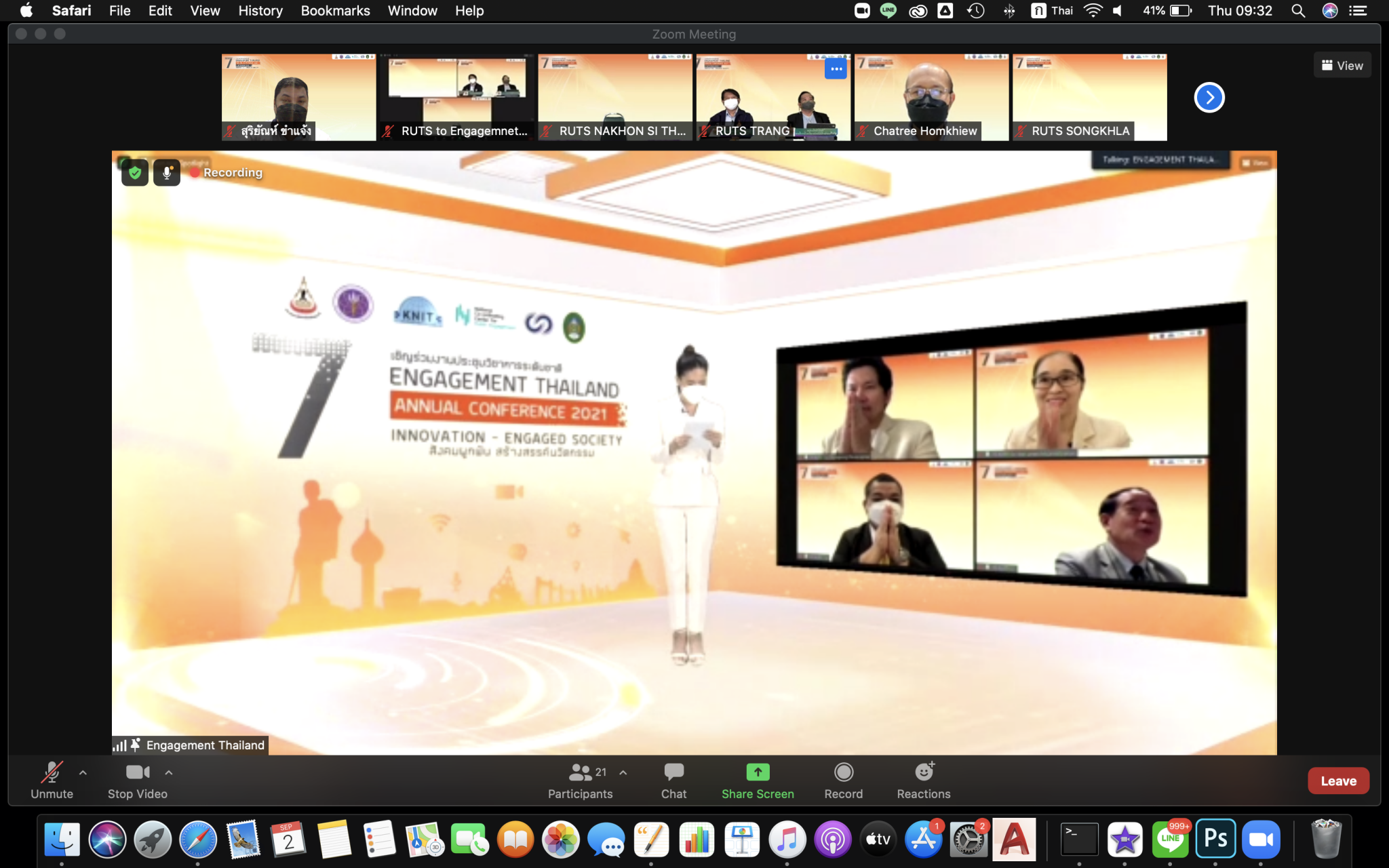
Task: Open Launchpad from the Dock
Action: pyautogui.click(x=153, y=840)
